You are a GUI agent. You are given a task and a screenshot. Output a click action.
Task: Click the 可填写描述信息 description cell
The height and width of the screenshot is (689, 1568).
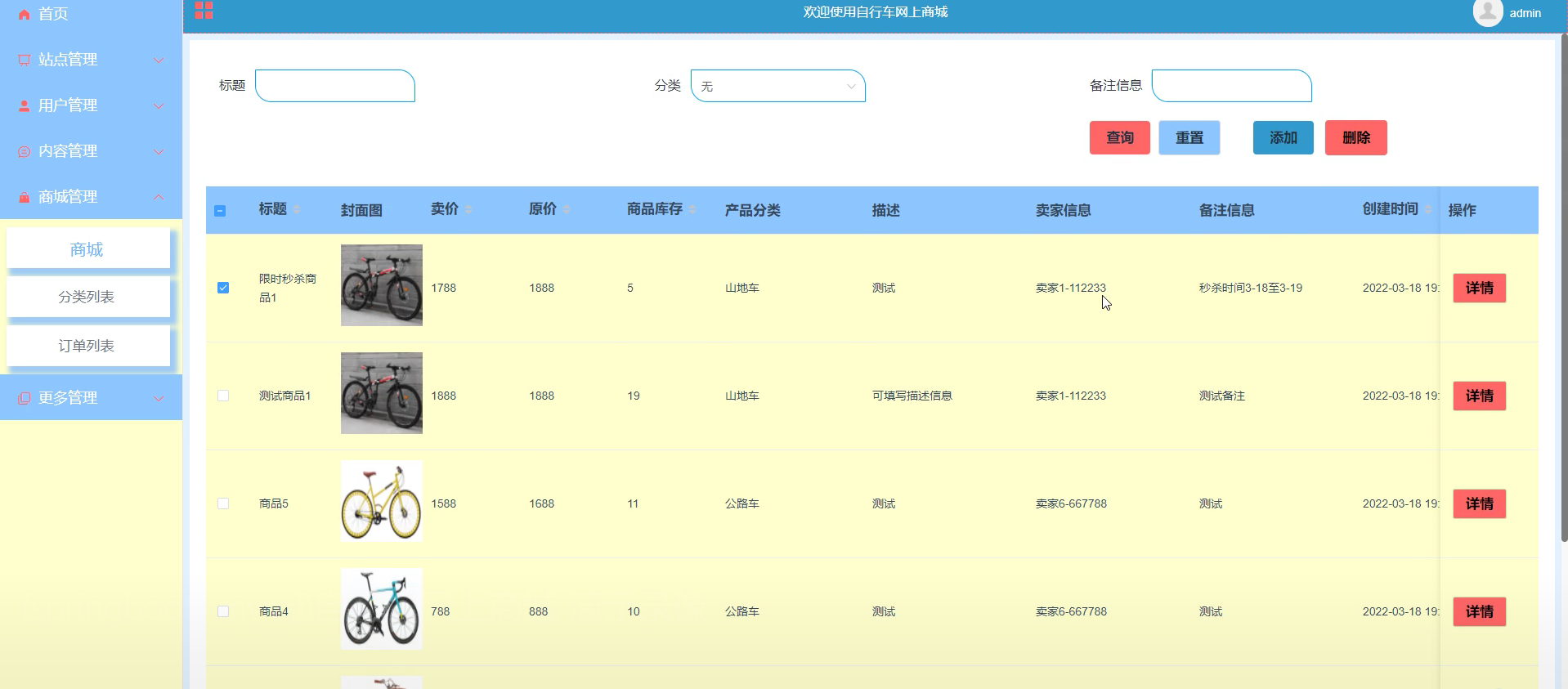pyautogui.click(x=912, y=396)
